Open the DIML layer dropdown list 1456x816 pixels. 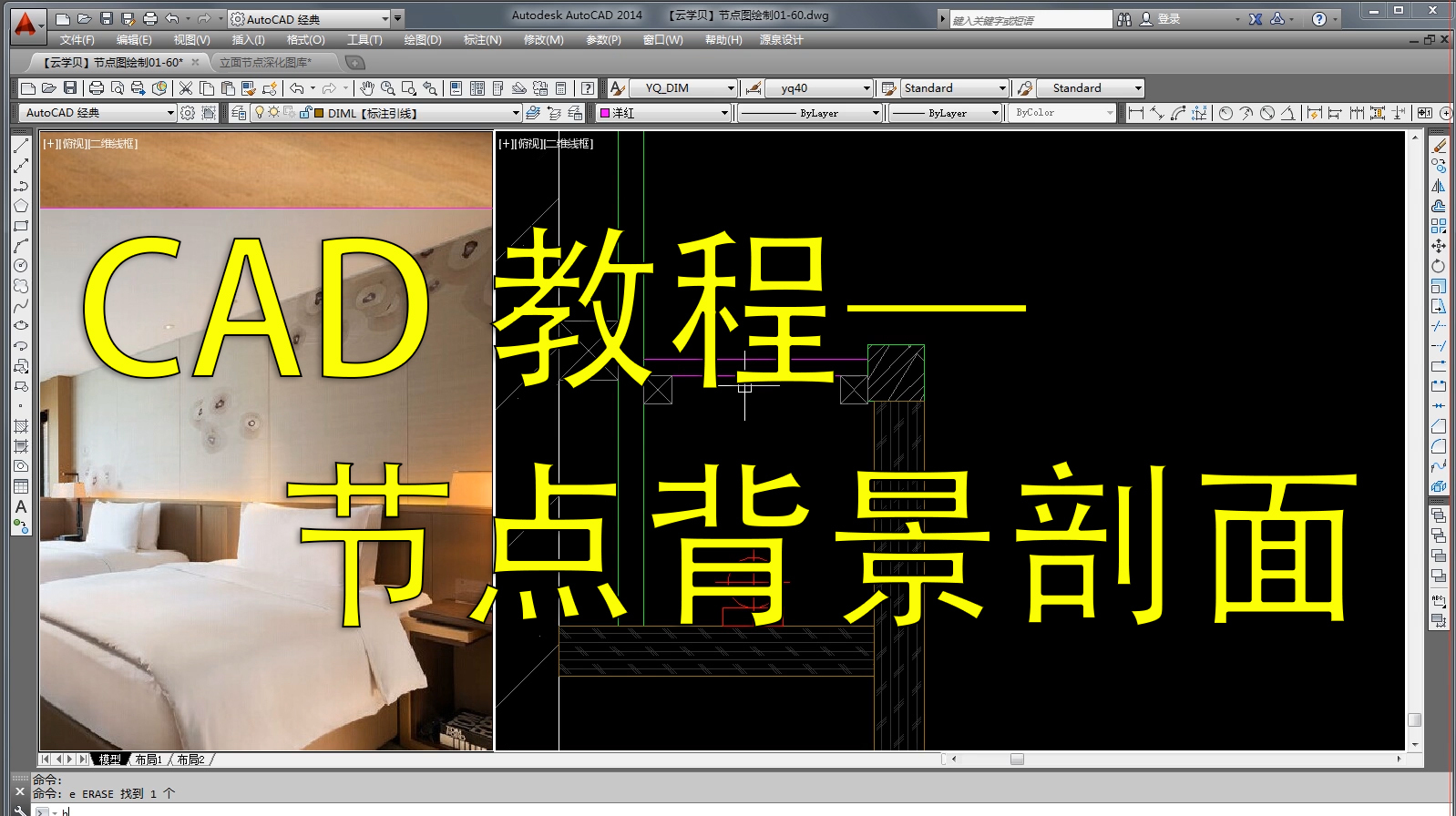click(x=516, y=113)
